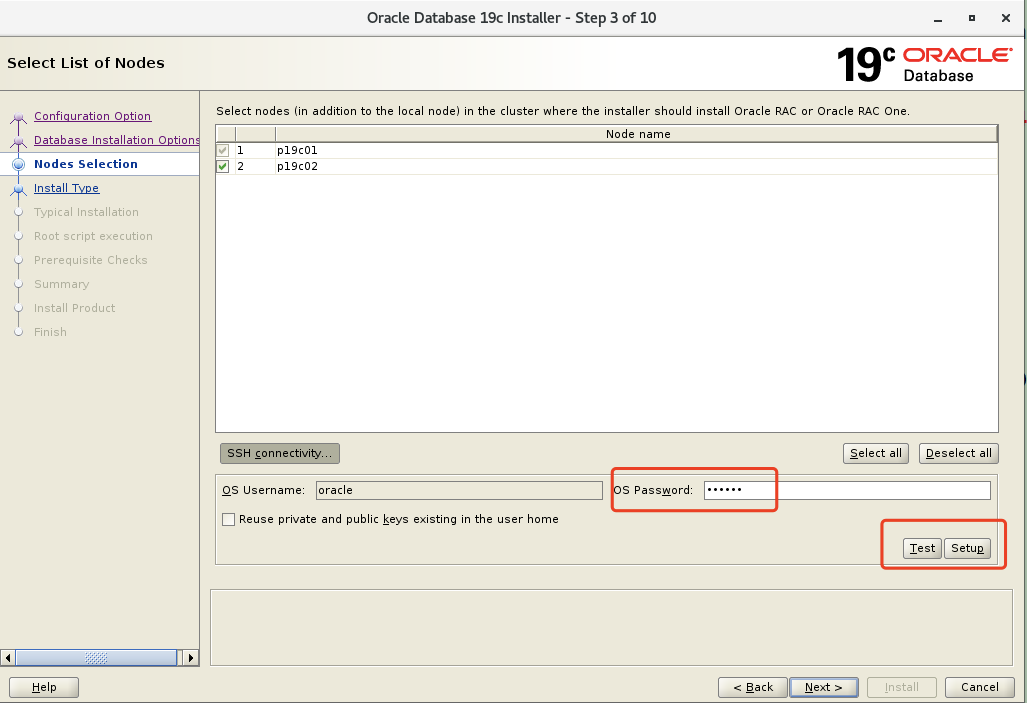Screen dimensions: 1027x703
Task: Open the Help dialog
Action: 44,687
